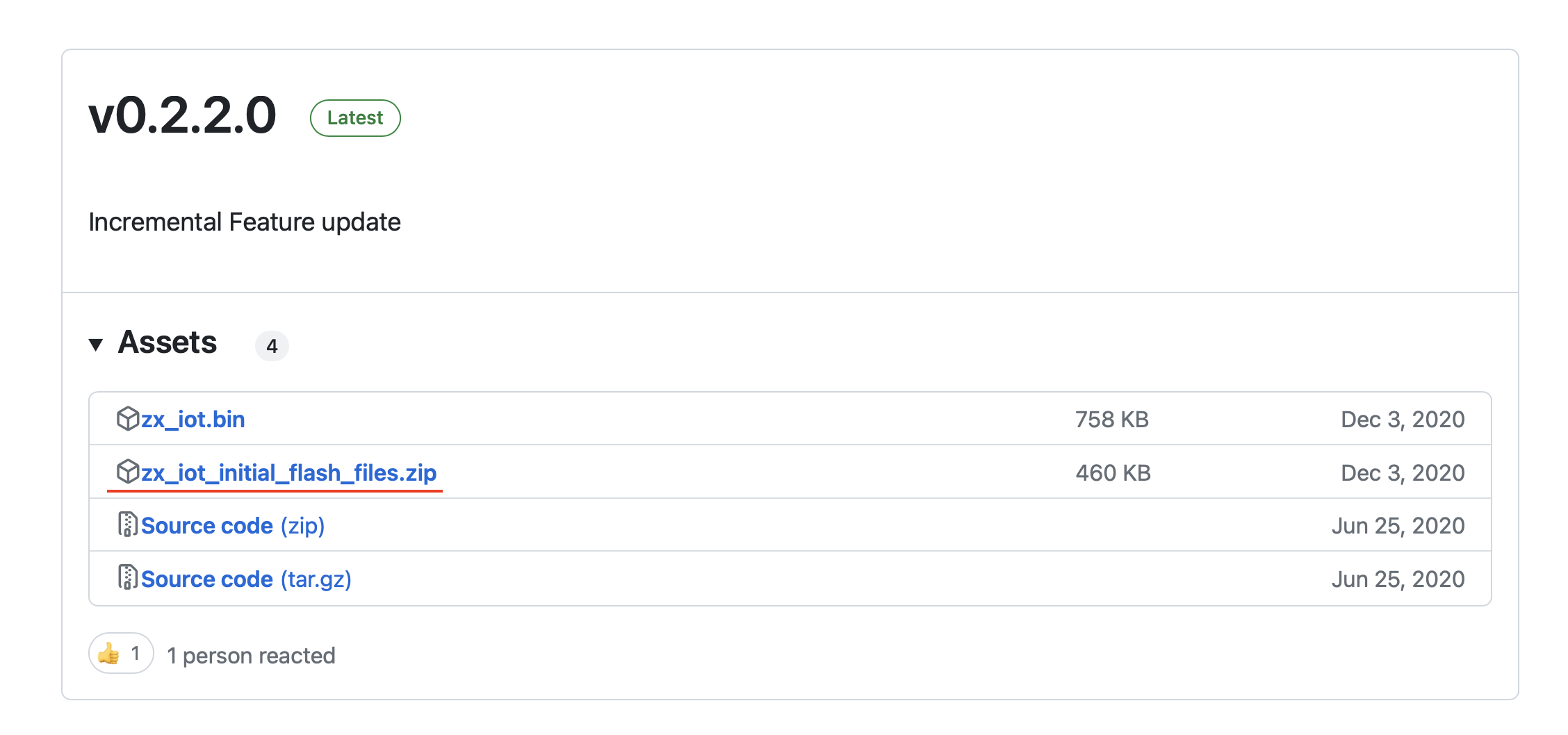
Task: Click the reaction count next to thumbs up
Action: 136,654
